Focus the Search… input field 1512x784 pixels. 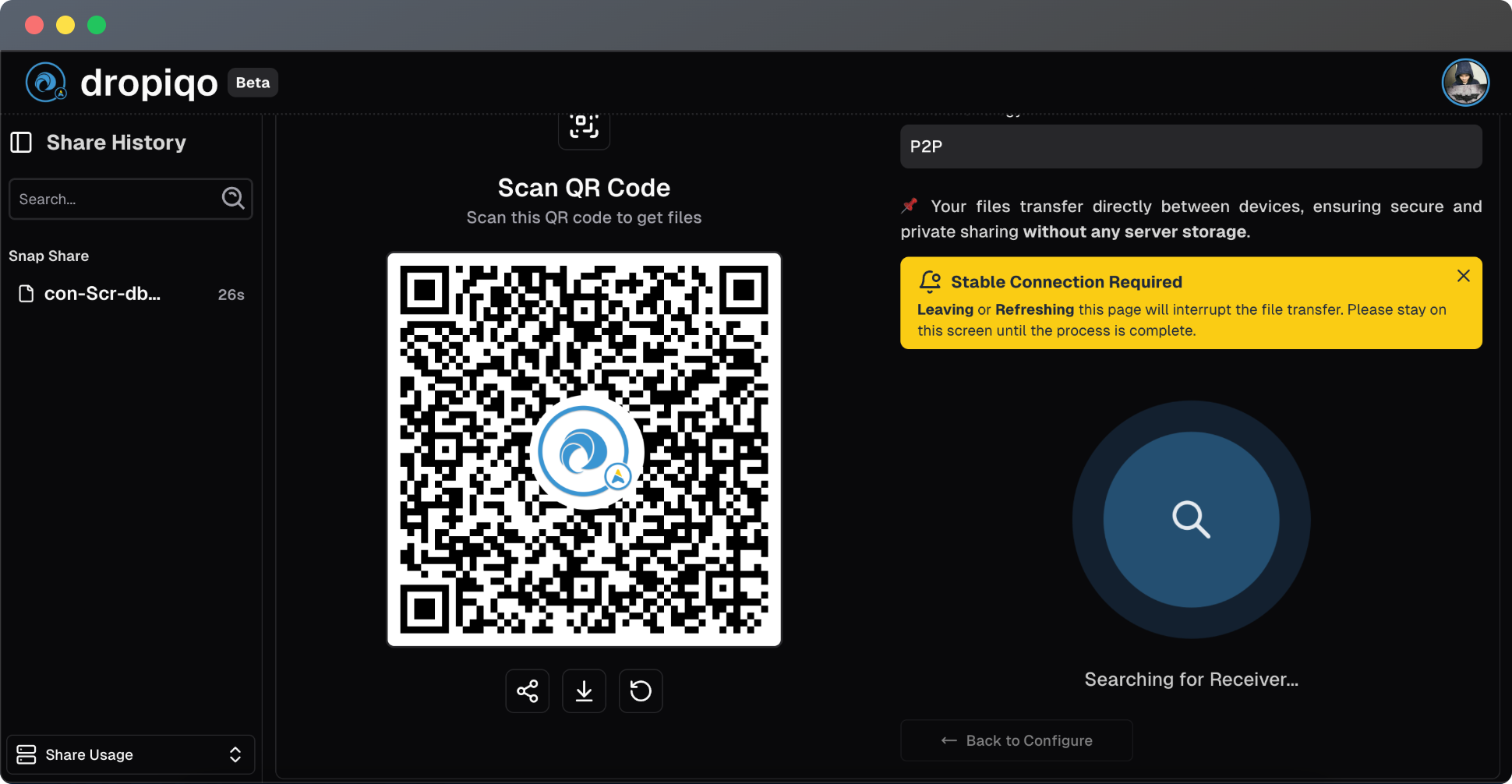pos(130,199)
